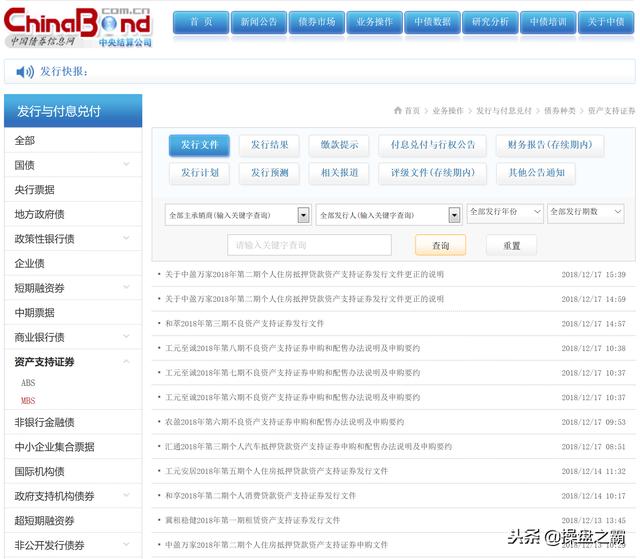Select the ABS sub-item
The height and width of the screenshot is (559, 640).
pyautogui.click(x=28, y=383)
